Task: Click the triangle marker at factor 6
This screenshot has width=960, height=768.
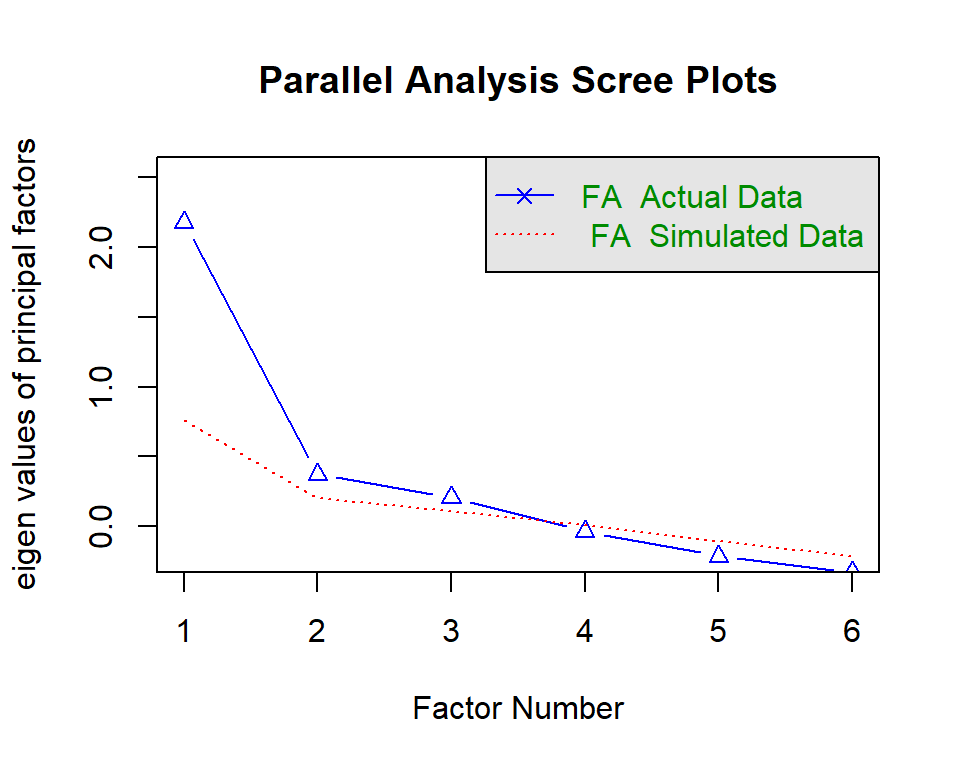Action: 852,570
